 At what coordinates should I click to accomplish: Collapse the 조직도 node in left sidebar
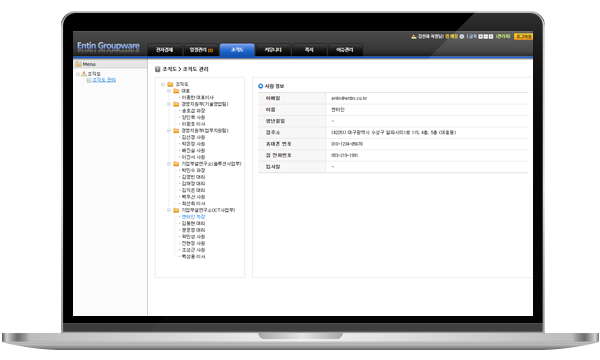[x=78, y=74]
